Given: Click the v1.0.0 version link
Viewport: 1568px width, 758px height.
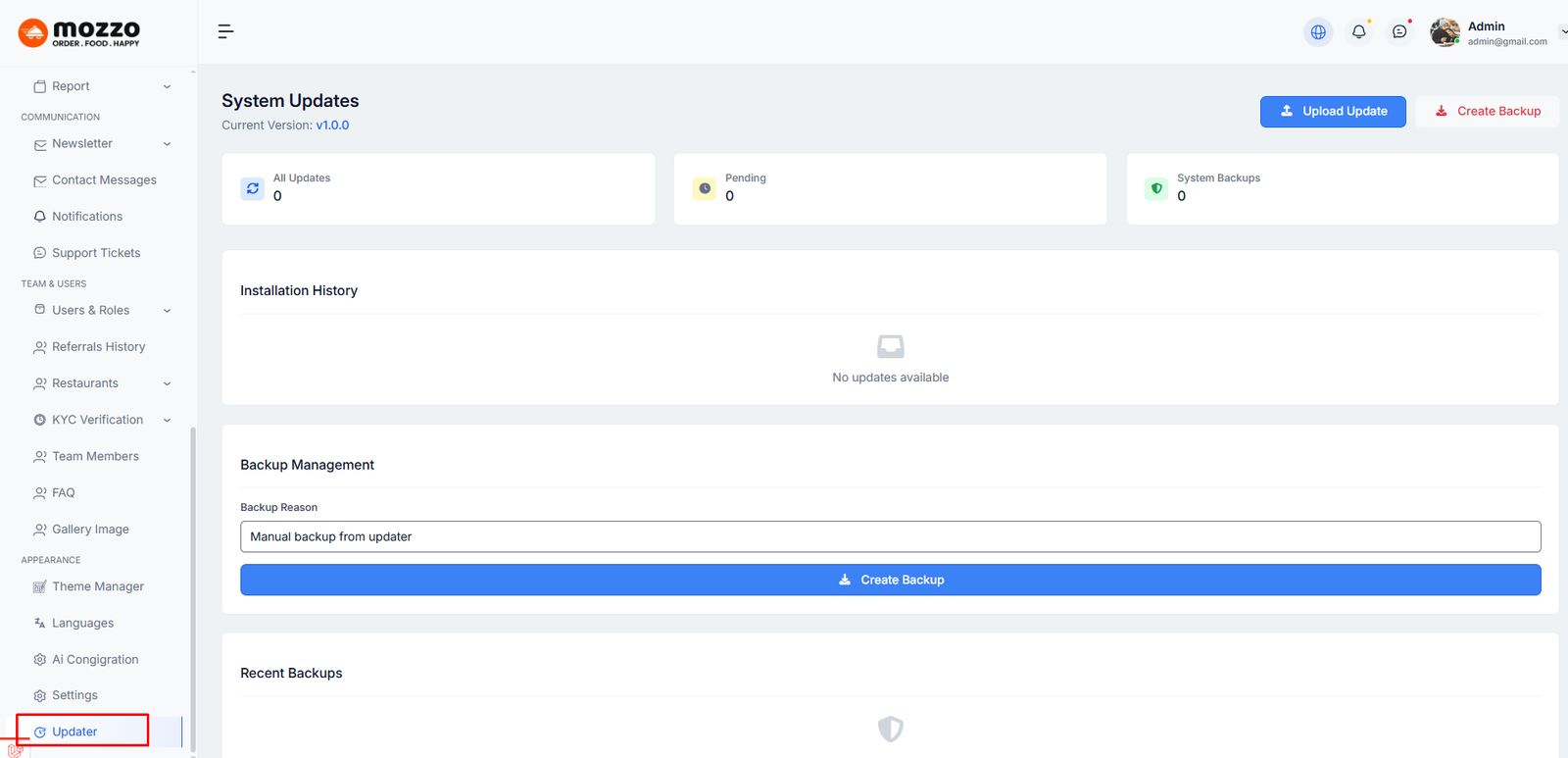Looking at the screenshot, I should (x=332, y=126).
